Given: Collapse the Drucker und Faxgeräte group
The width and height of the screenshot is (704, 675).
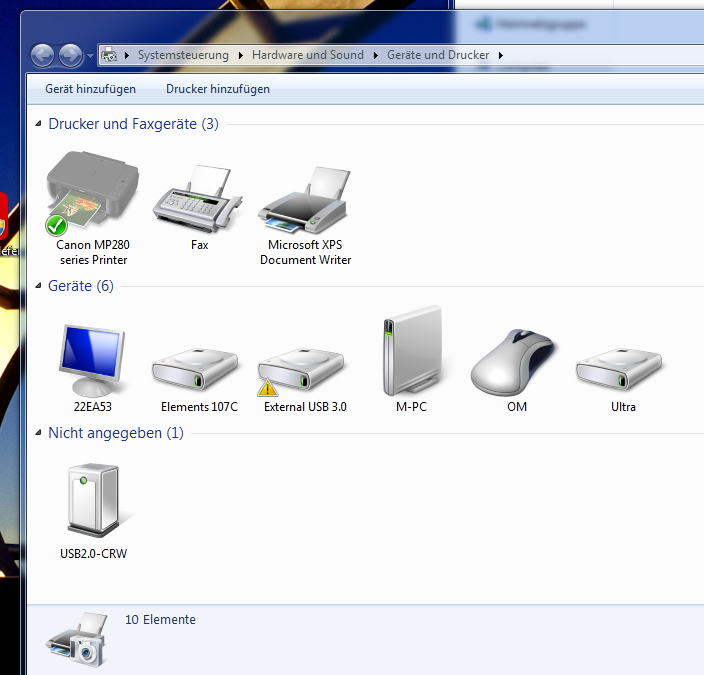Looking at the screenshot, I should pyautogui.click(x=39, y=124).
